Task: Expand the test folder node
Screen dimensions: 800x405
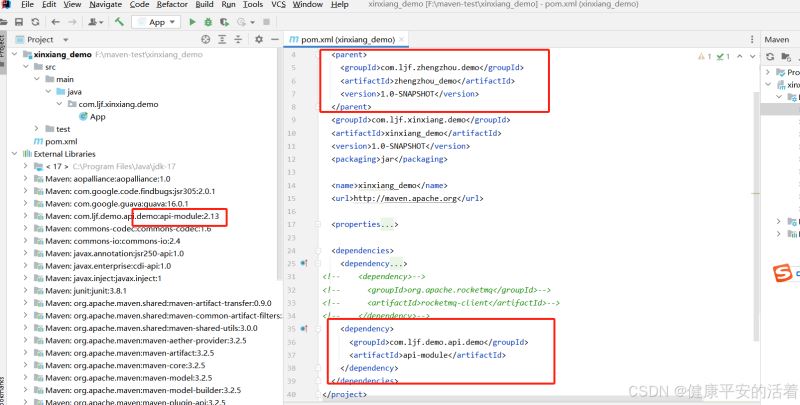Action: [37, 129]
